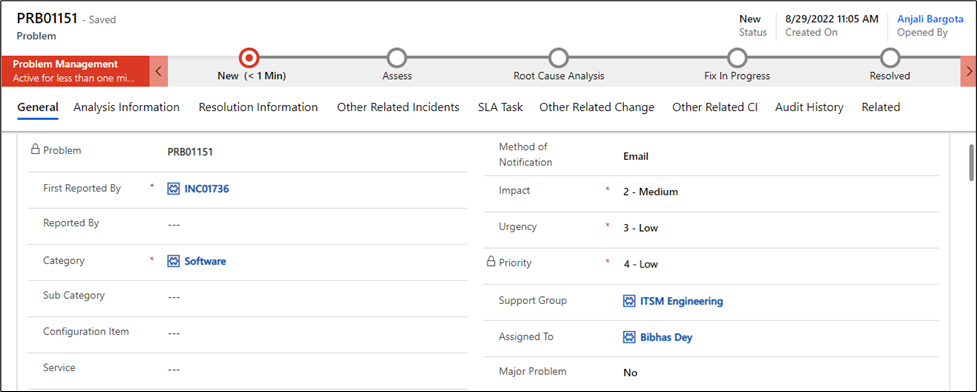Open the Analysis Information tab
Screen dimensions: 977x392
[x=126, y=107]
